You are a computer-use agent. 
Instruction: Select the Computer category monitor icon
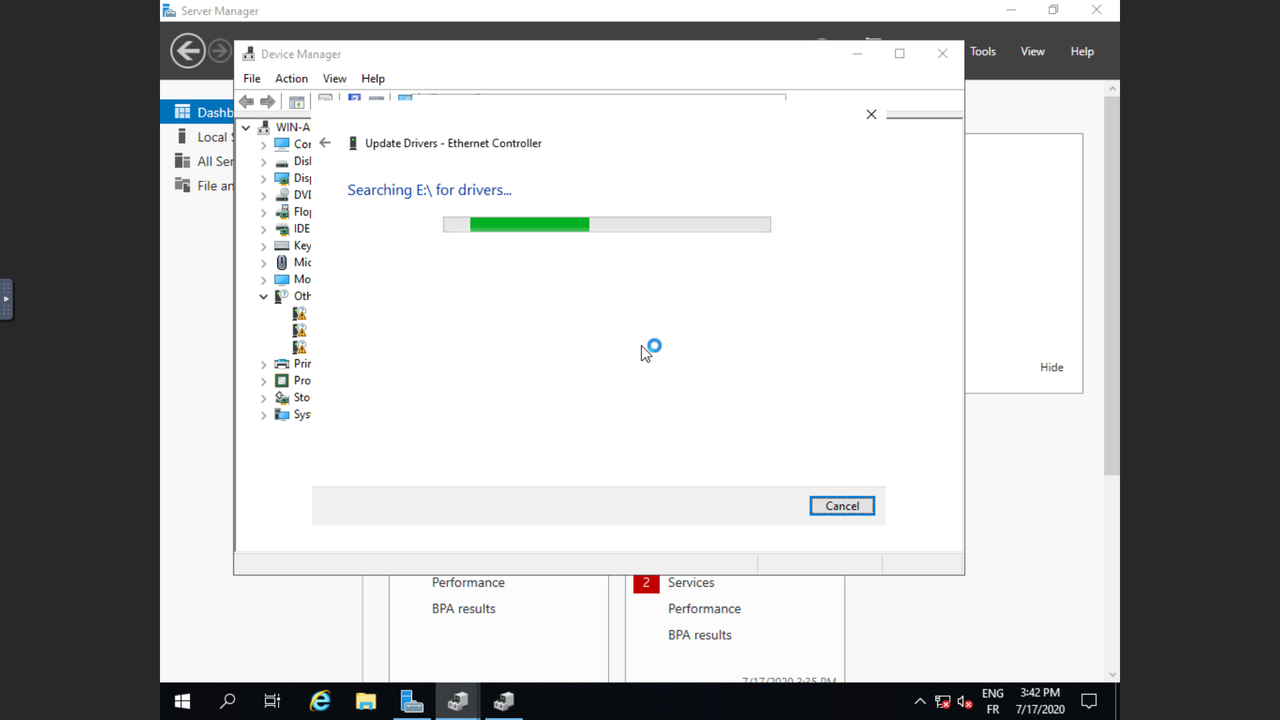coord(282,145)
